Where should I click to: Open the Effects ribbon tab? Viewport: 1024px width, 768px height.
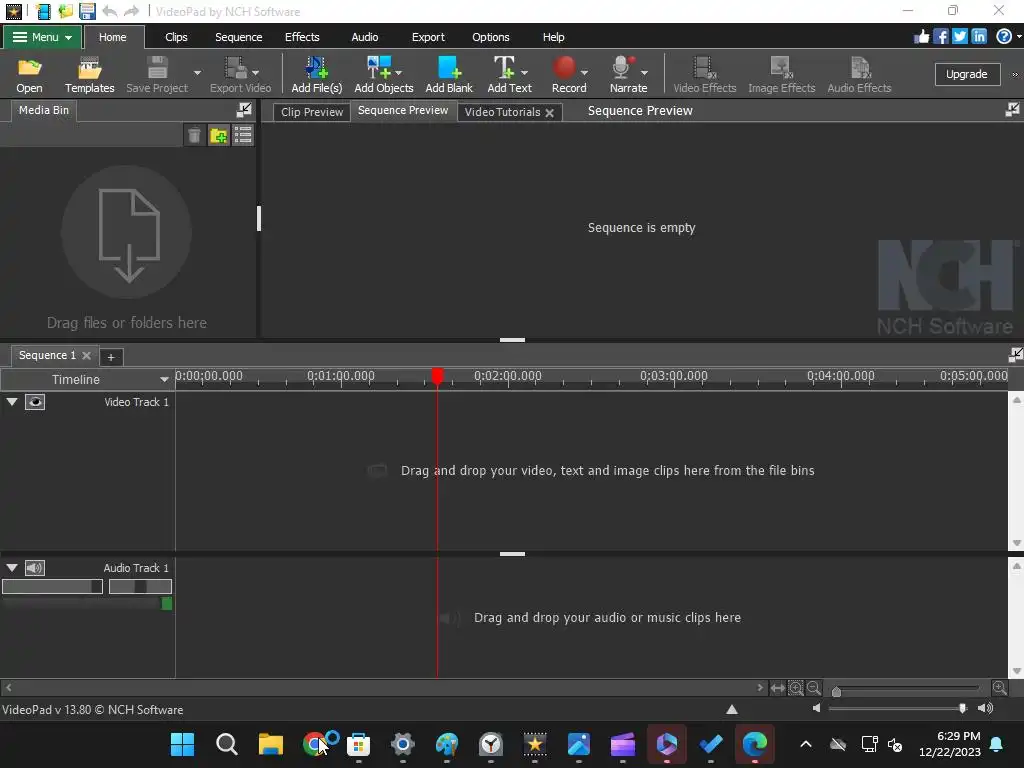point(302,37)
